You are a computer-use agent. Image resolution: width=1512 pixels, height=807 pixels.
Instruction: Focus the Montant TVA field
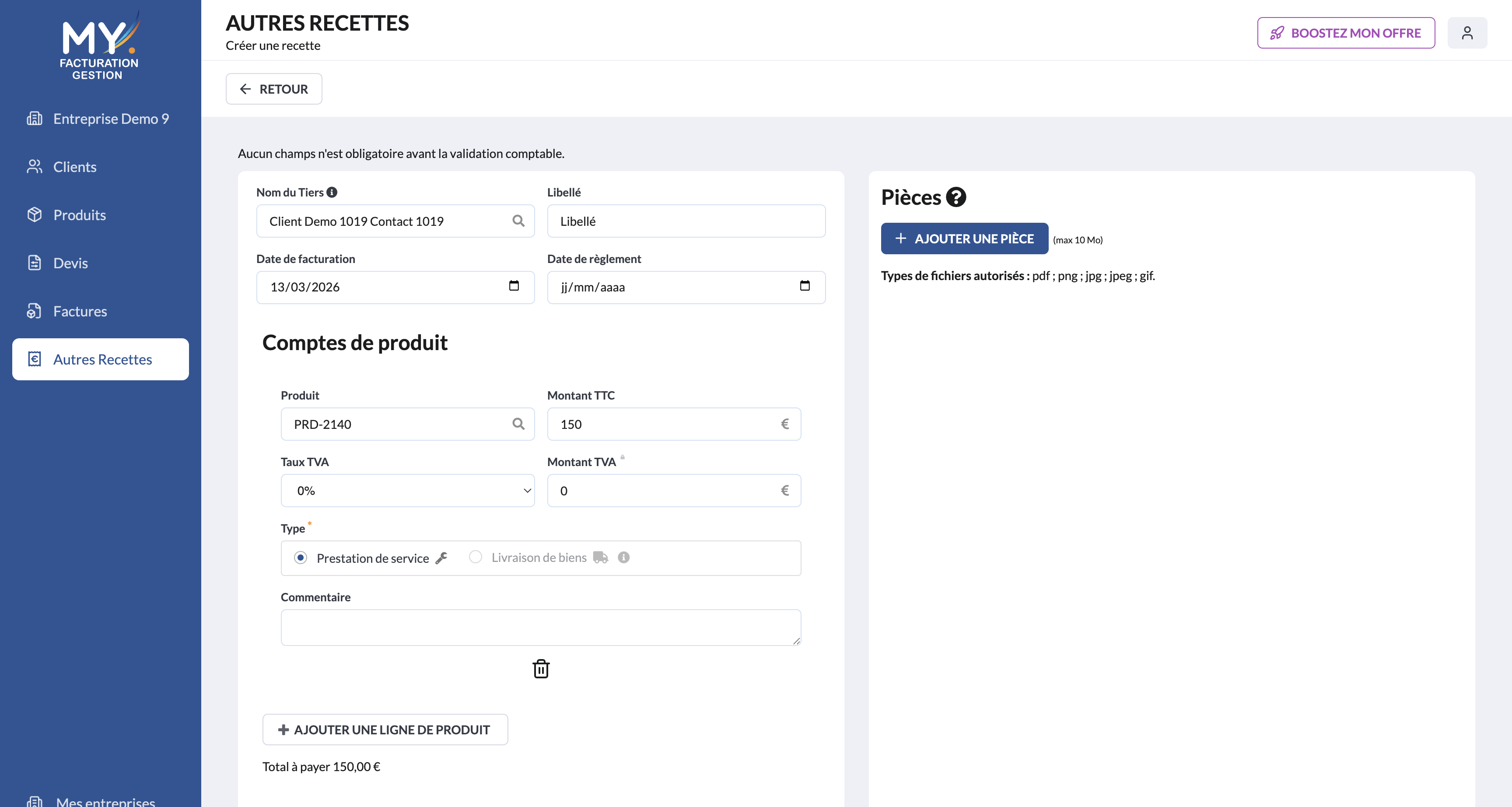point(674,491)
